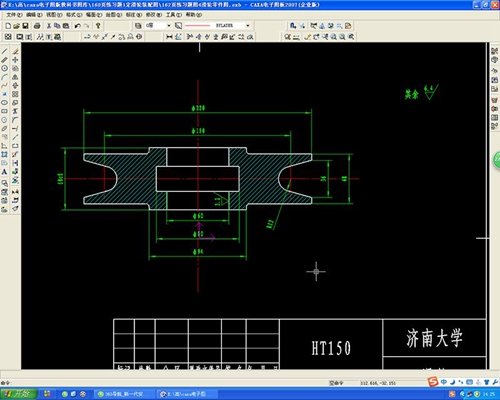Click the Save file icon
500x400 pixels.
[25, 26]
